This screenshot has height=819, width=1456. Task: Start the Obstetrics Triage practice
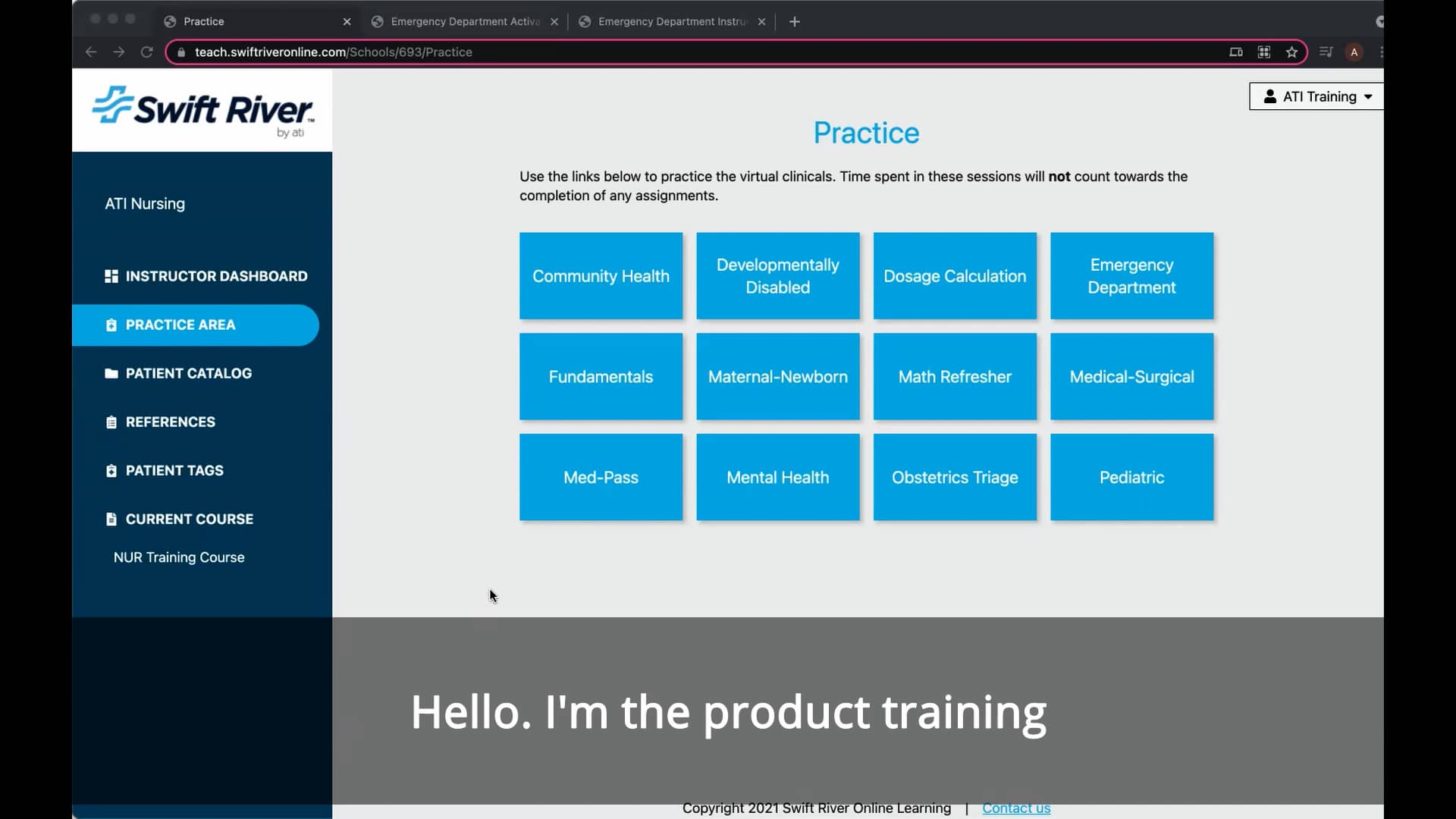click(x=955, y=477)
